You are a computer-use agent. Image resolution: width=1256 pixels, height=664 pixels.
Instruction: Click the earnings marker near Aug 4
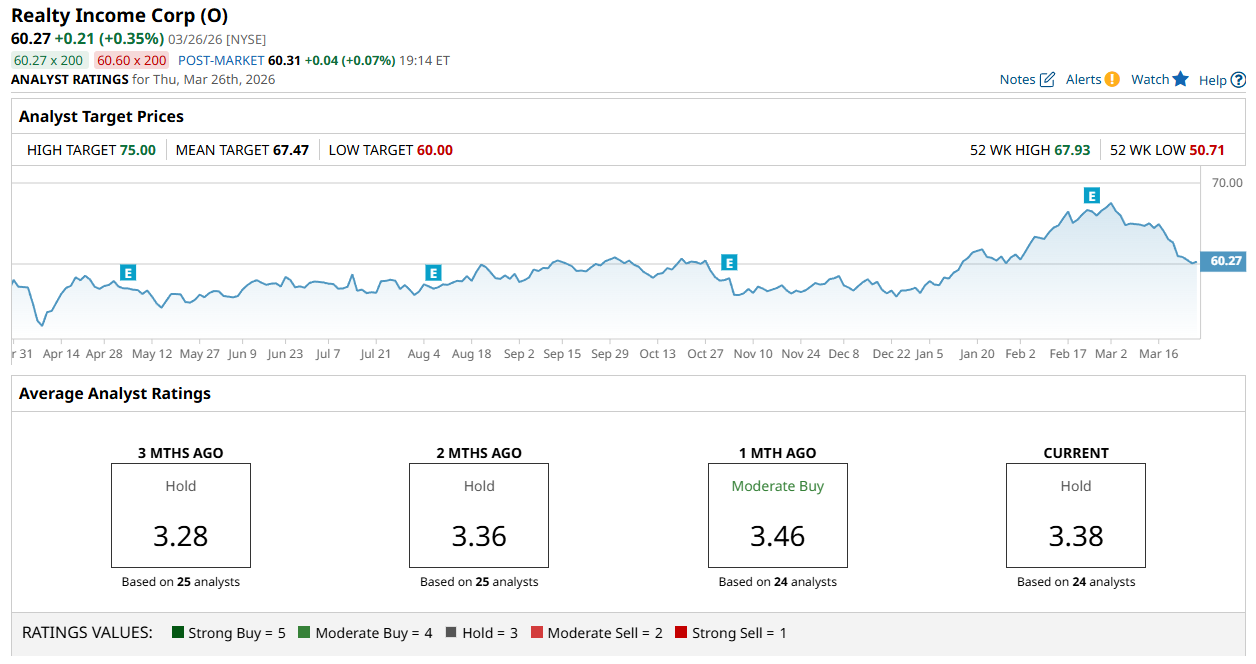[x=433, y=272]
